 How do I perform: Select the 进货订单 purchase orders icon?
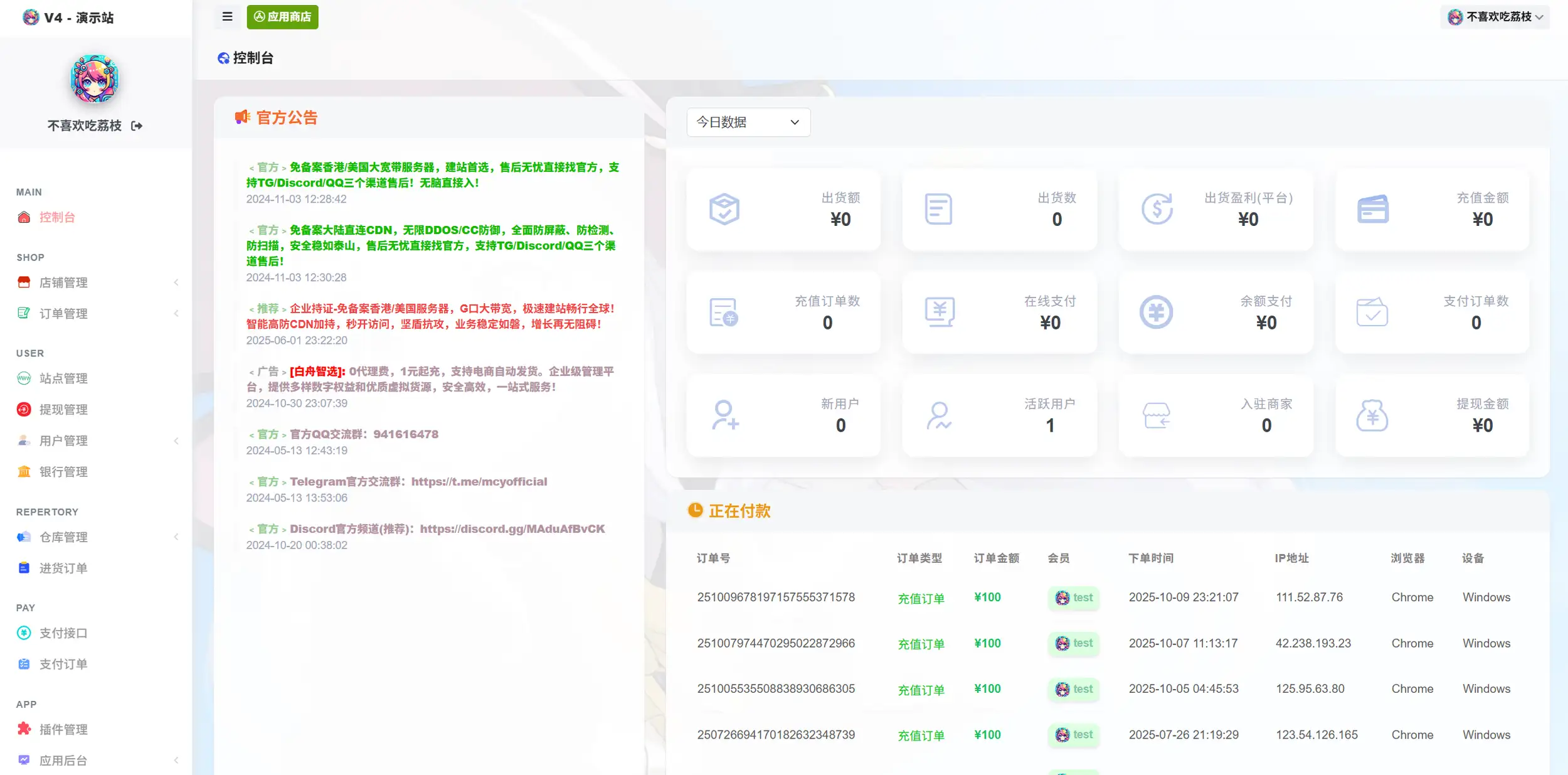(x=23, y=568)
